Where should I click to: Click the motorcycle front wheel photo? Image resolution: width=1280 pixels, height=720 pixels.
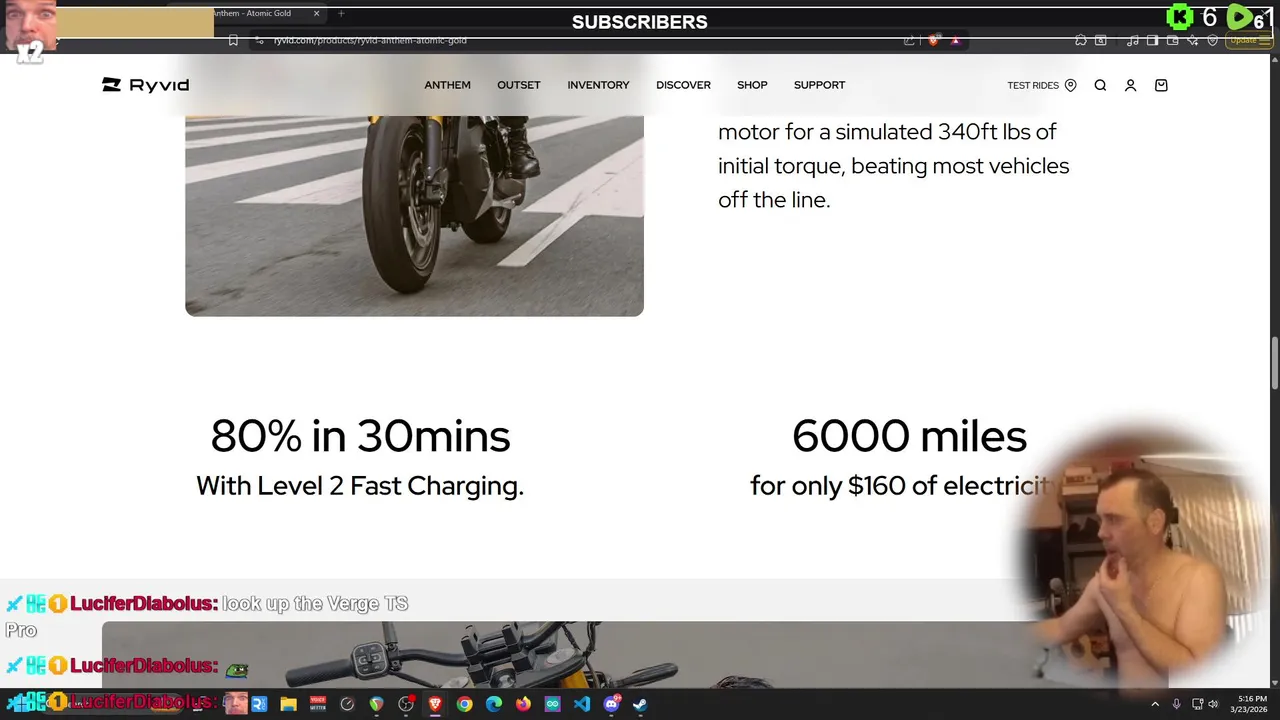click(414, 216)
